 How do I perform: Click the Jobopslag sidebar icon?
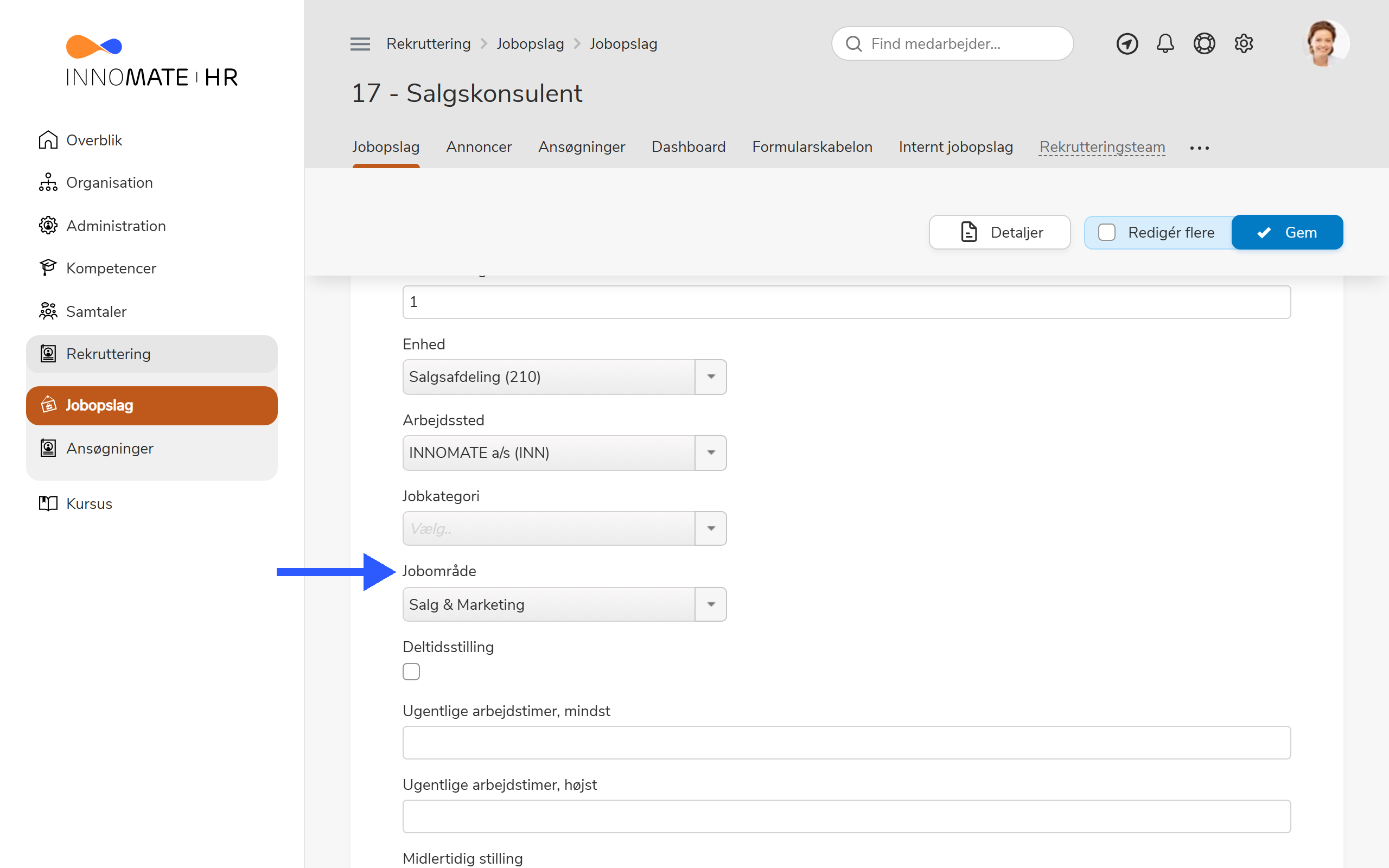click(48, 405)
